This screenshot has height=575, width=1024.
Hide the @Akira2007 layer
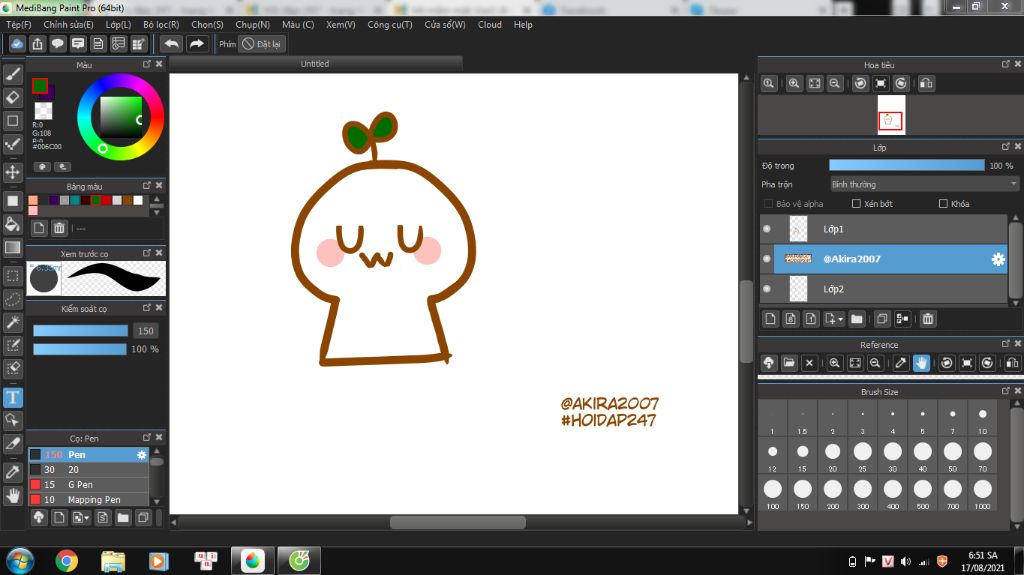[x=767, y=259]
